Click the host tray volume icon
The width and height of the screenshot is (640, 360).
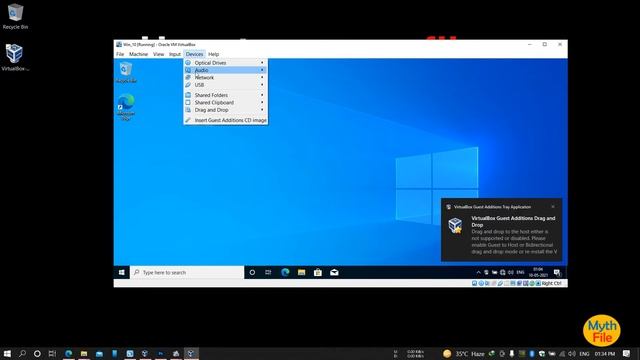pyautogui.click(x=572, y=353)
